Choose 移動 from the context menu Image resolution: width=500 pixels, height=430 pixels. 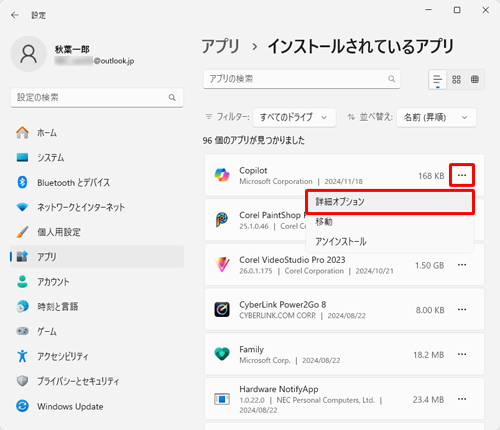pyautogui.click(x=390, y=222)
